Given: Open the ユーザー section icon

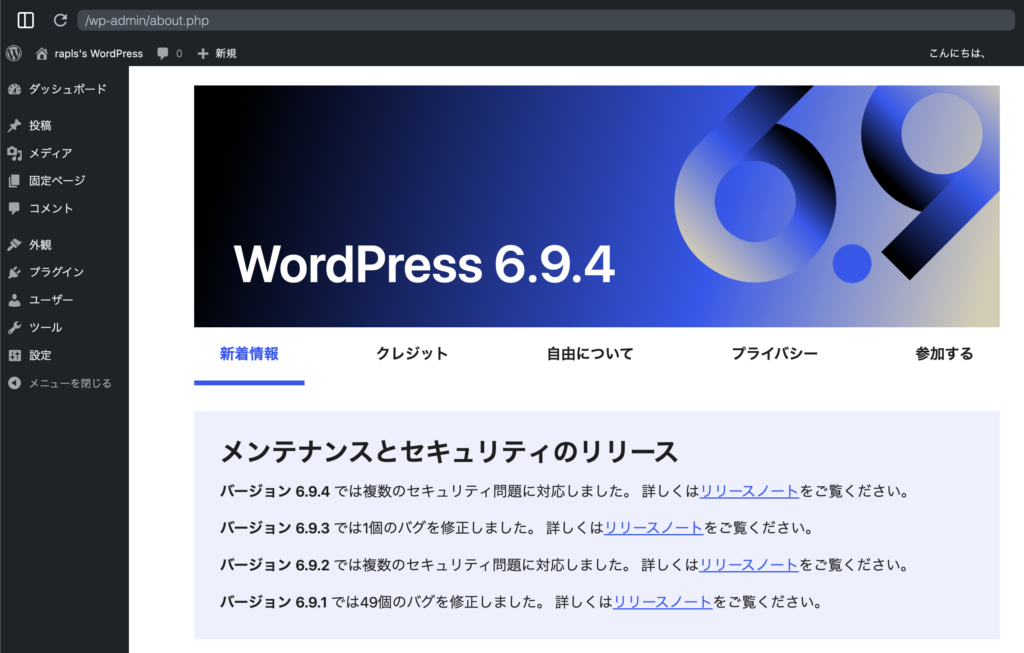Looking at the screenshot, I should coord(14,299).
